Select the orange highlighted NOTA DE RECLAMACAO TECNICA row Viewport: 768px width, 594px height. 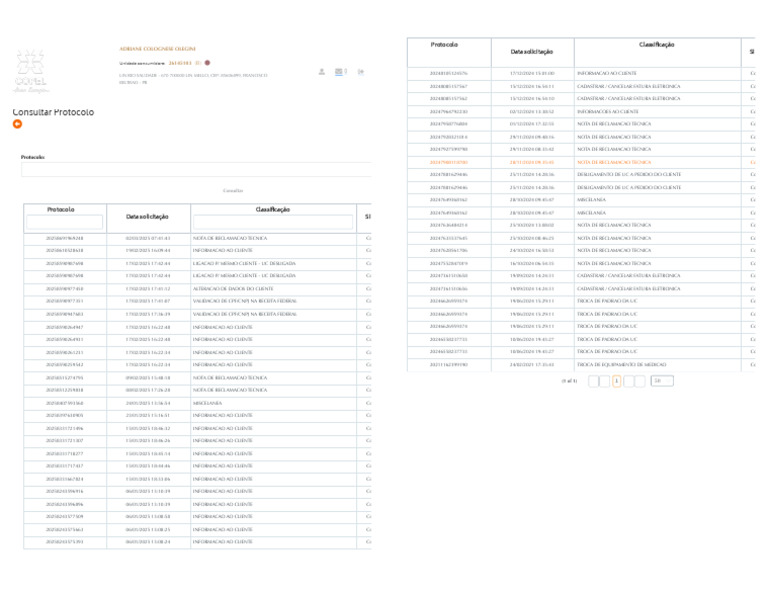coord(581,162)
